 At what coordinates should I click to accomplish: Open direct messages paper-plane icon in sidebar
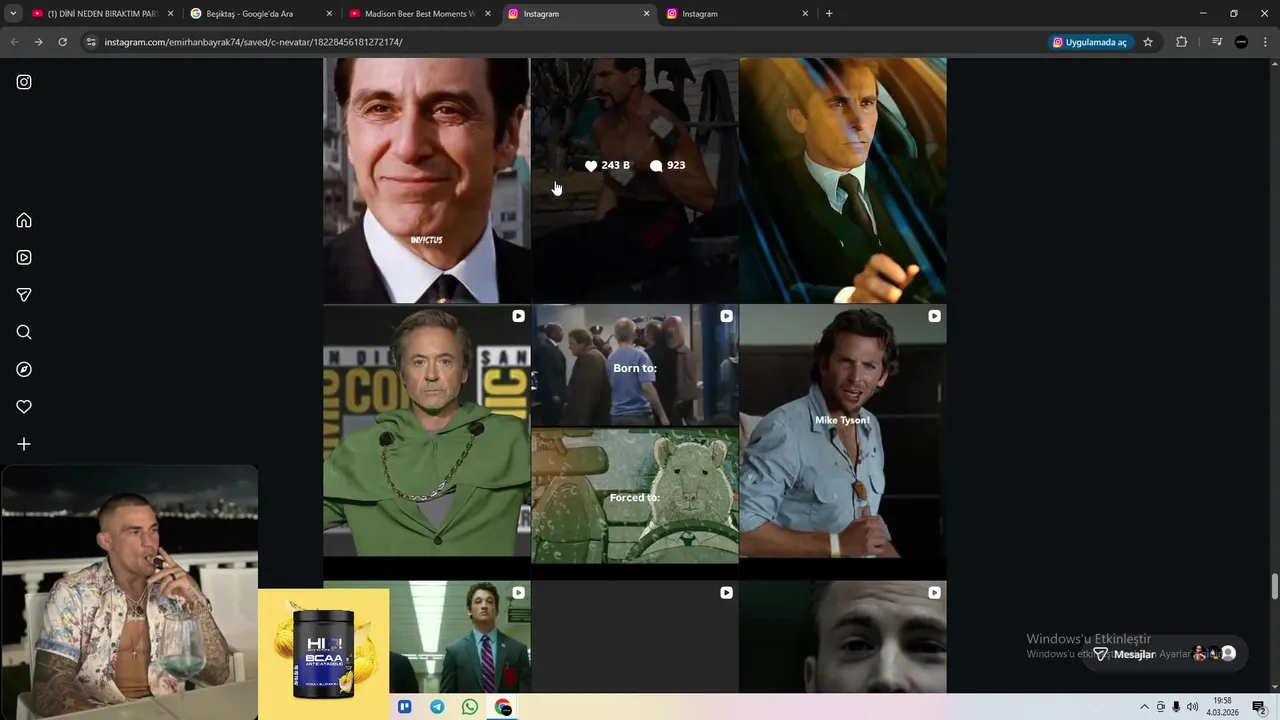click(24, 295)
